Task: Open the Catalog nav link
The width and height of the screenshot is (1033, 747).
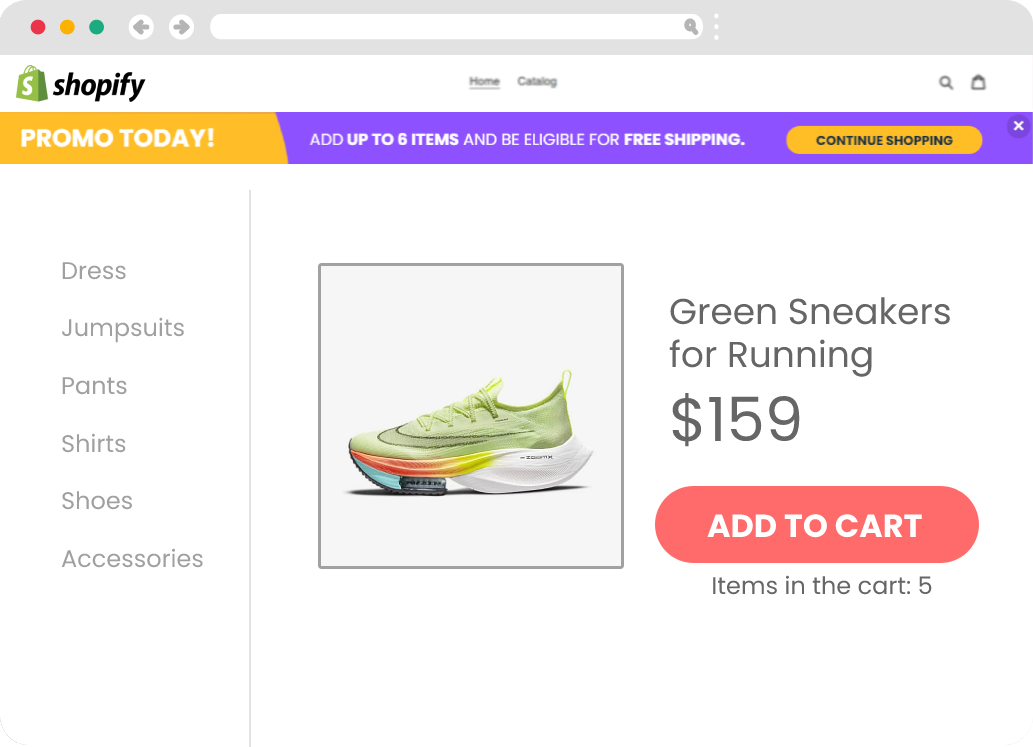Action: point(537,82)
